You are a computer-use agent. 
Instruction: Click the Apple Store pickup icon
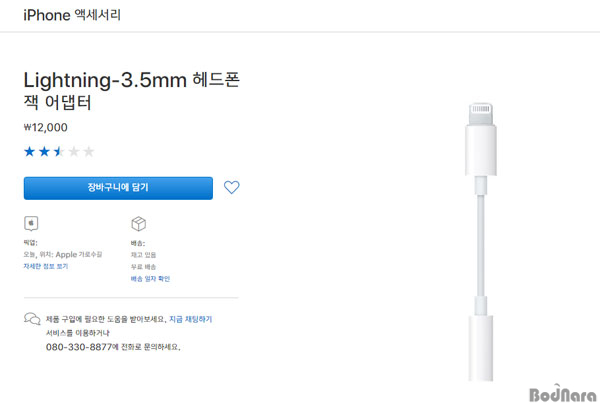31,223
